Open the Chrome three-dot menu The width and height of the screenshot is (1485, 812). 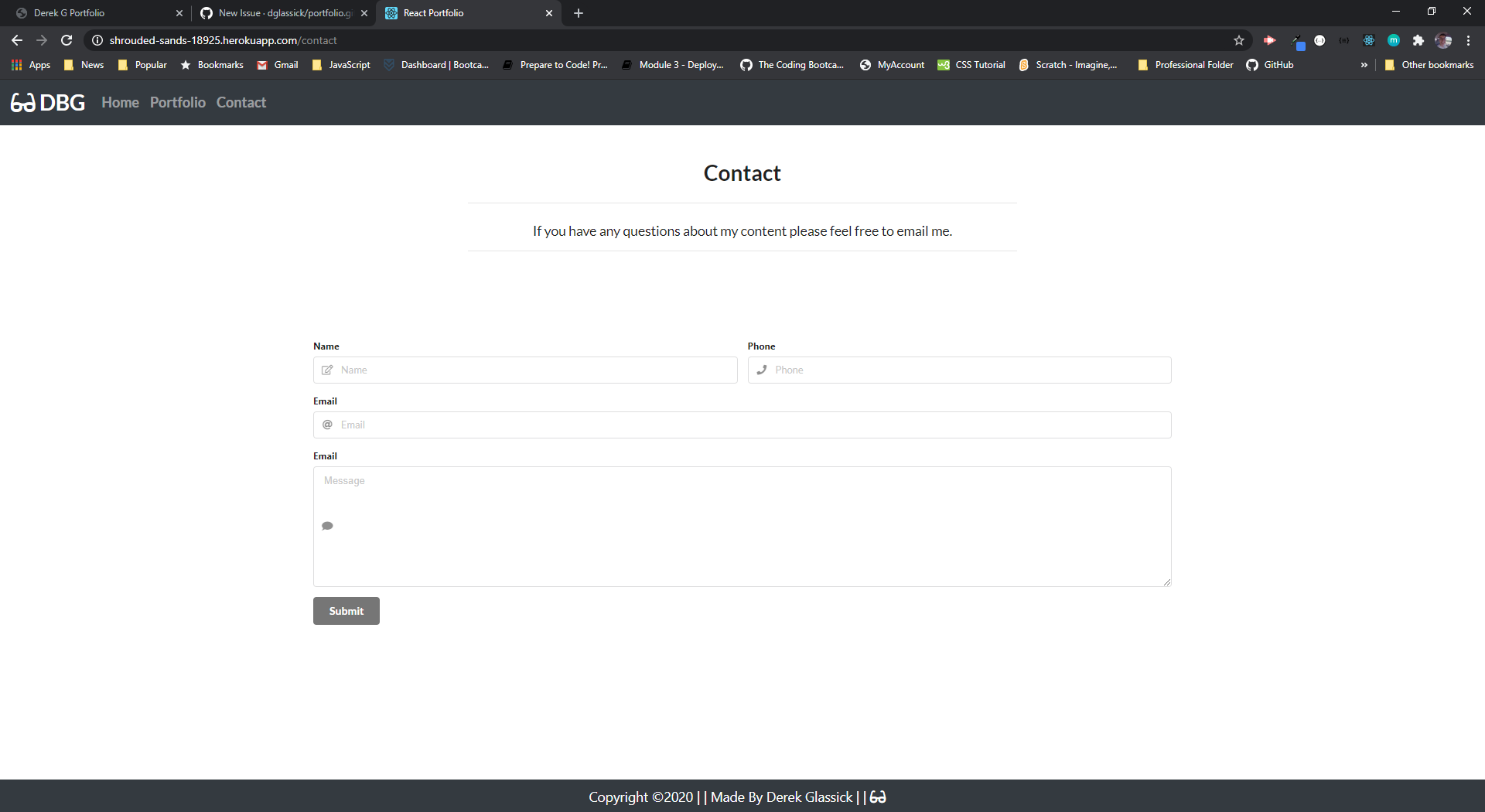[1468, 40]
